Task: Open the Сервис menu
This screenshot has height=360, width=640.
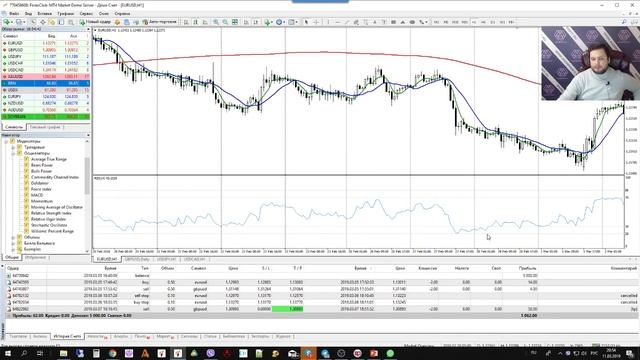Action: [x=86, y=13]
